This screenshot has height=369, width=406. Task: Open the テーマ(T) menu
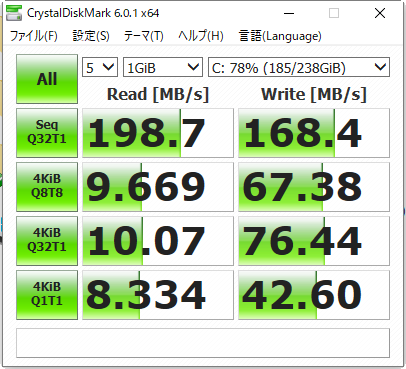pos(143,36)
